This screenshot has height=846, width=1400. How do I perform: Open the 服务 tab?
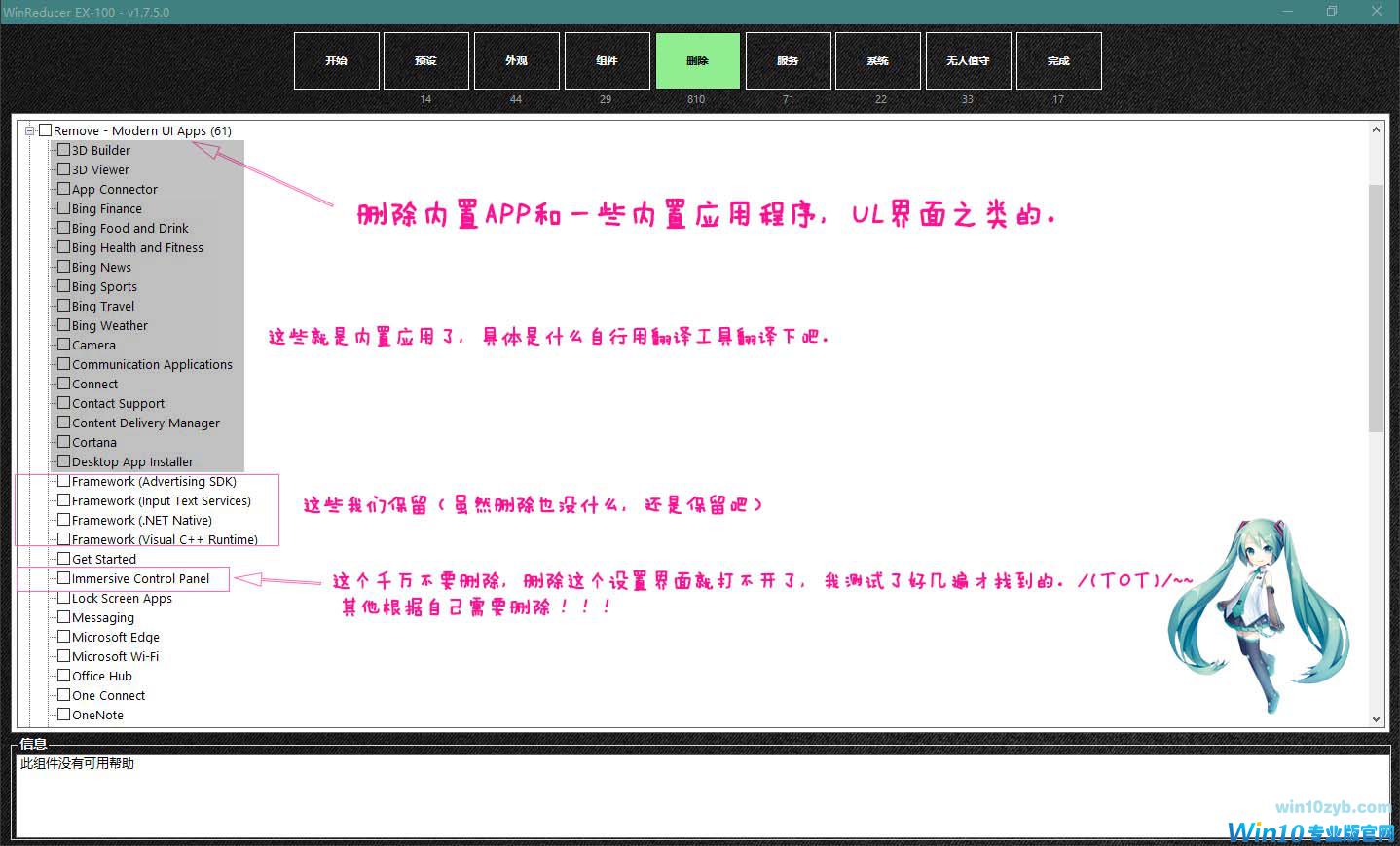(789, 60)
